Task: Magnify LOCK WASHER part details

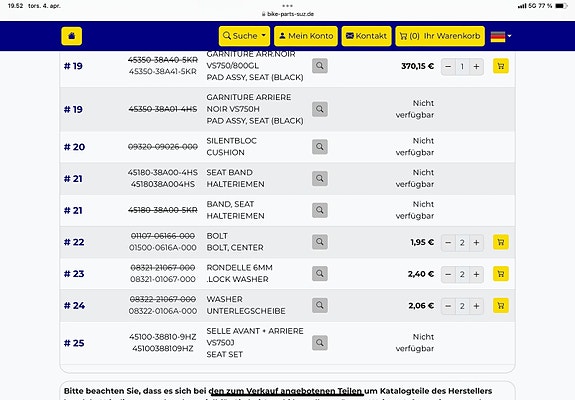Action: click(320, 274)
